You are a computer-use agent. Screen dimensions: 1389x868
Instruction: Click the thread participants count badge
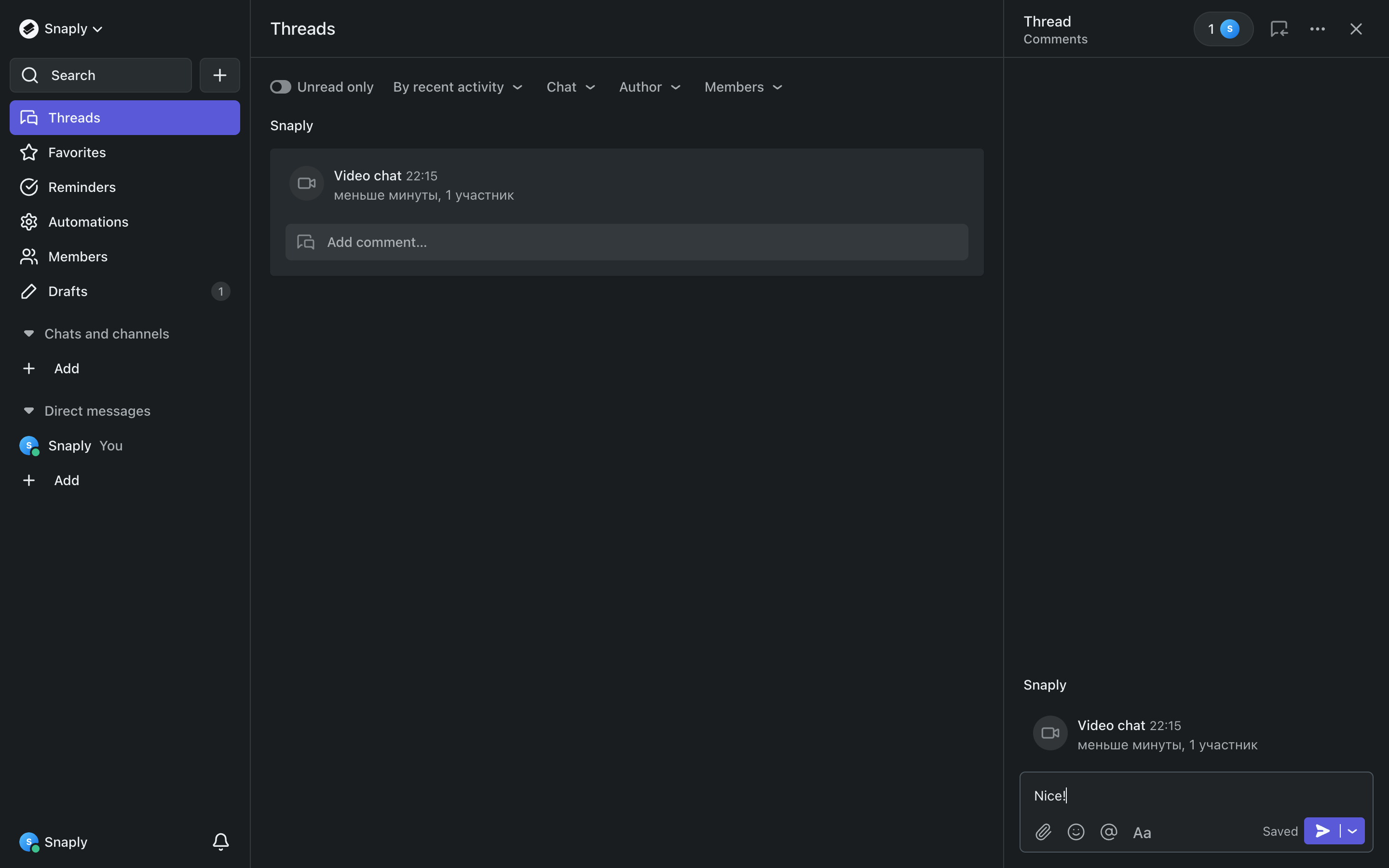click(x=1223, y=29)
